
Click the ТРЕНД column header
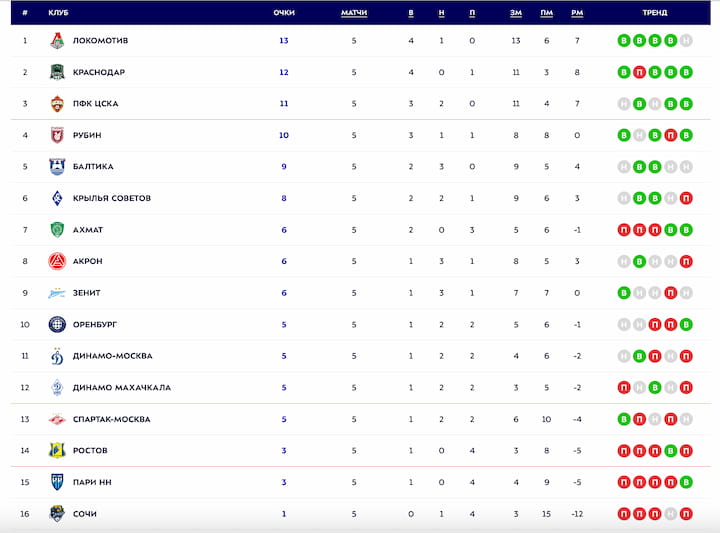tap(655, 13)
